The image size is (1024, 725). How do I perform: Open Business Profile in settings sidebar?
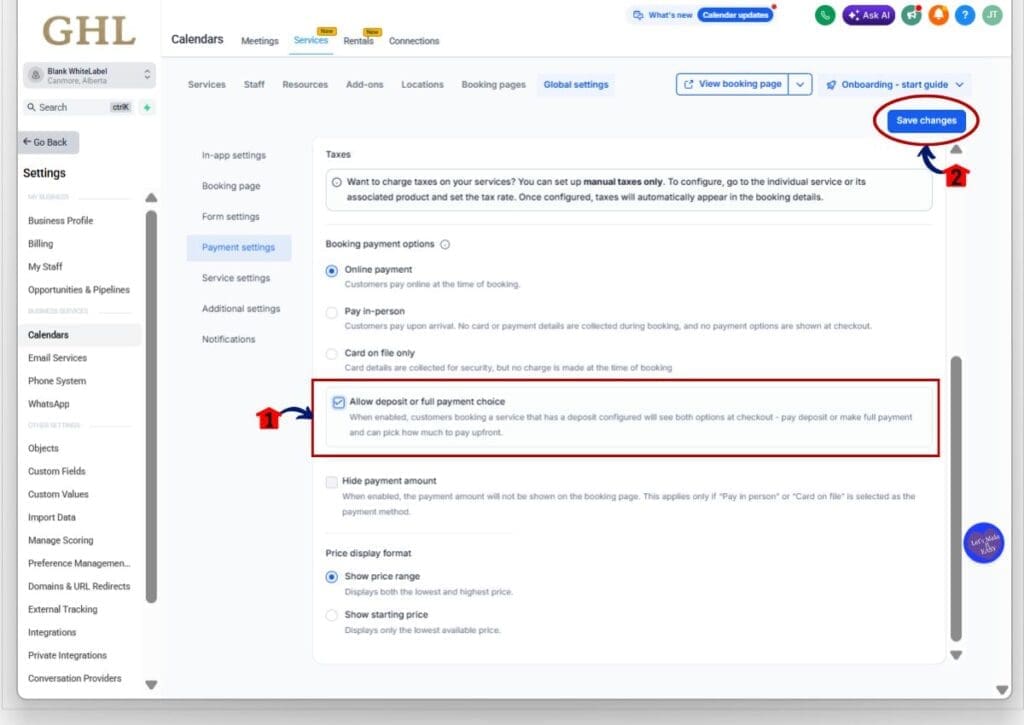click(x=60, y=221)
